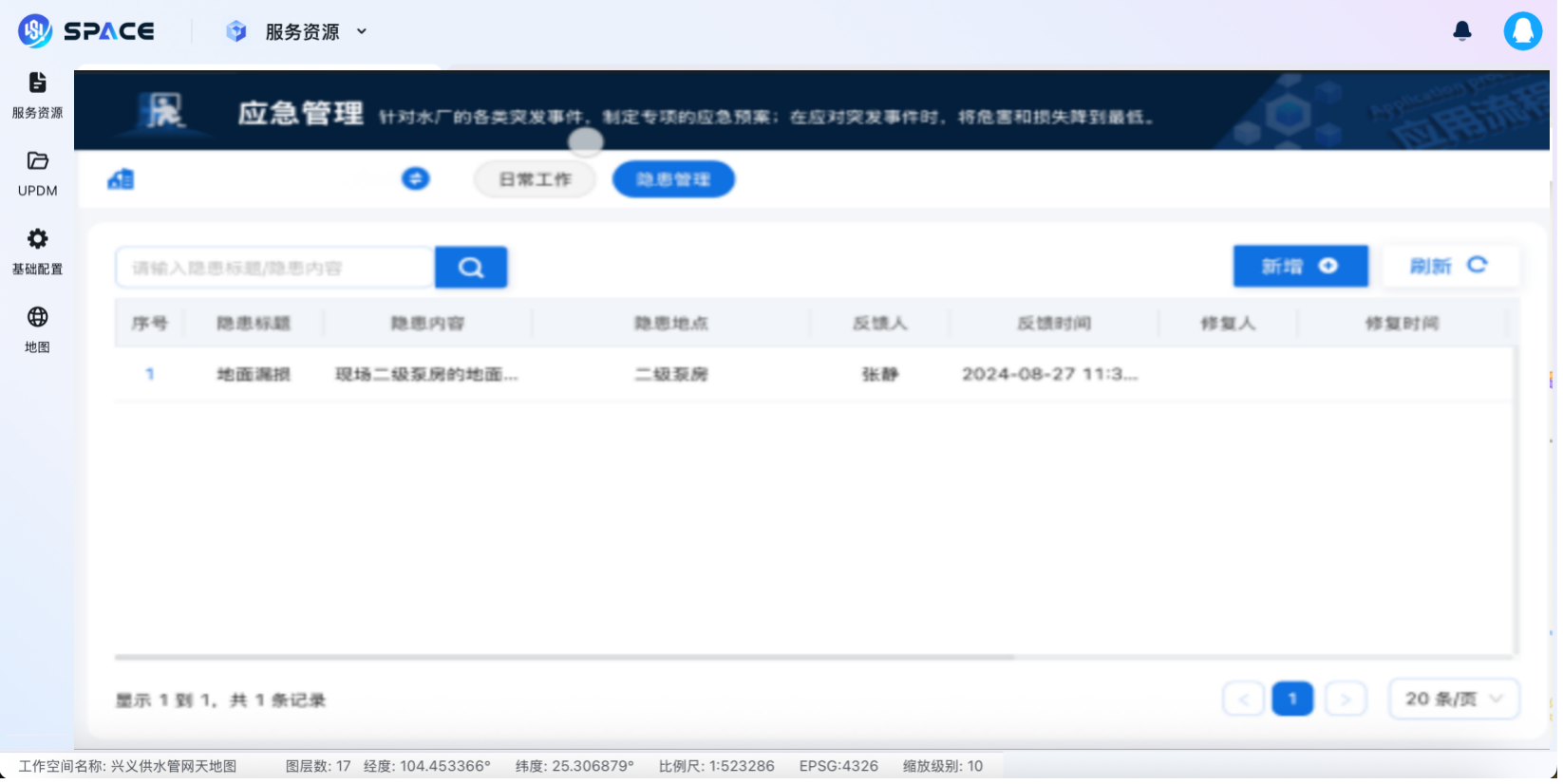This screenshot has width=1563, height=784.
Task: Open the 地图 globe sidebar item
Action: tap(38, 329)
